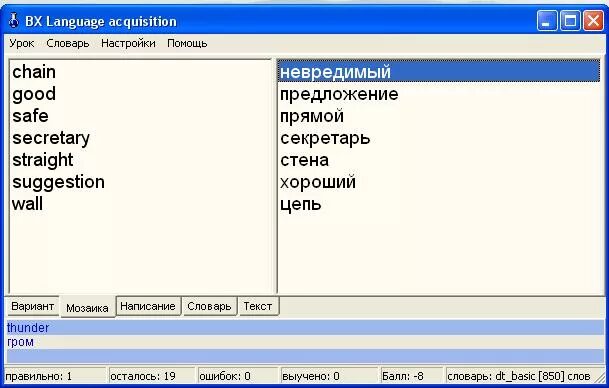Select the word прямой in right list
The height and width of the screenshot is (388, 609).
[x=312, y=116]
